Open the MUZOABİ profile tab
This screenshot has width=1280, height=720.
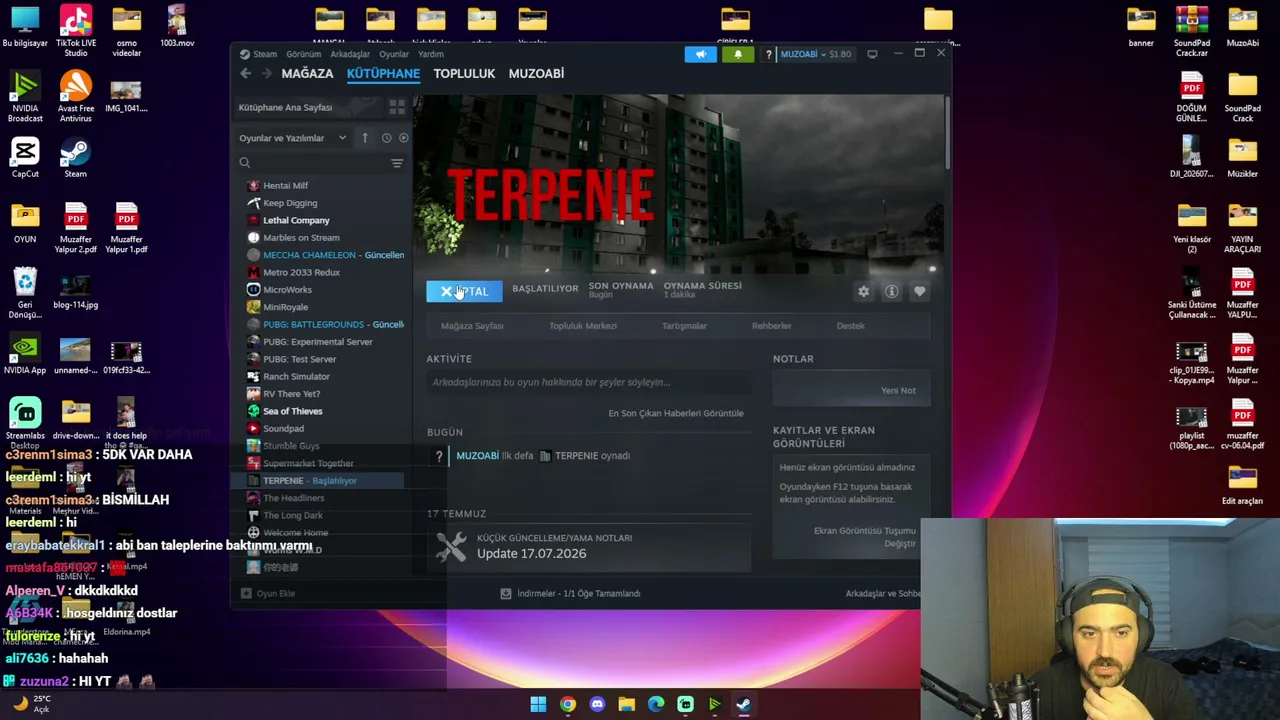pos(536,74)
